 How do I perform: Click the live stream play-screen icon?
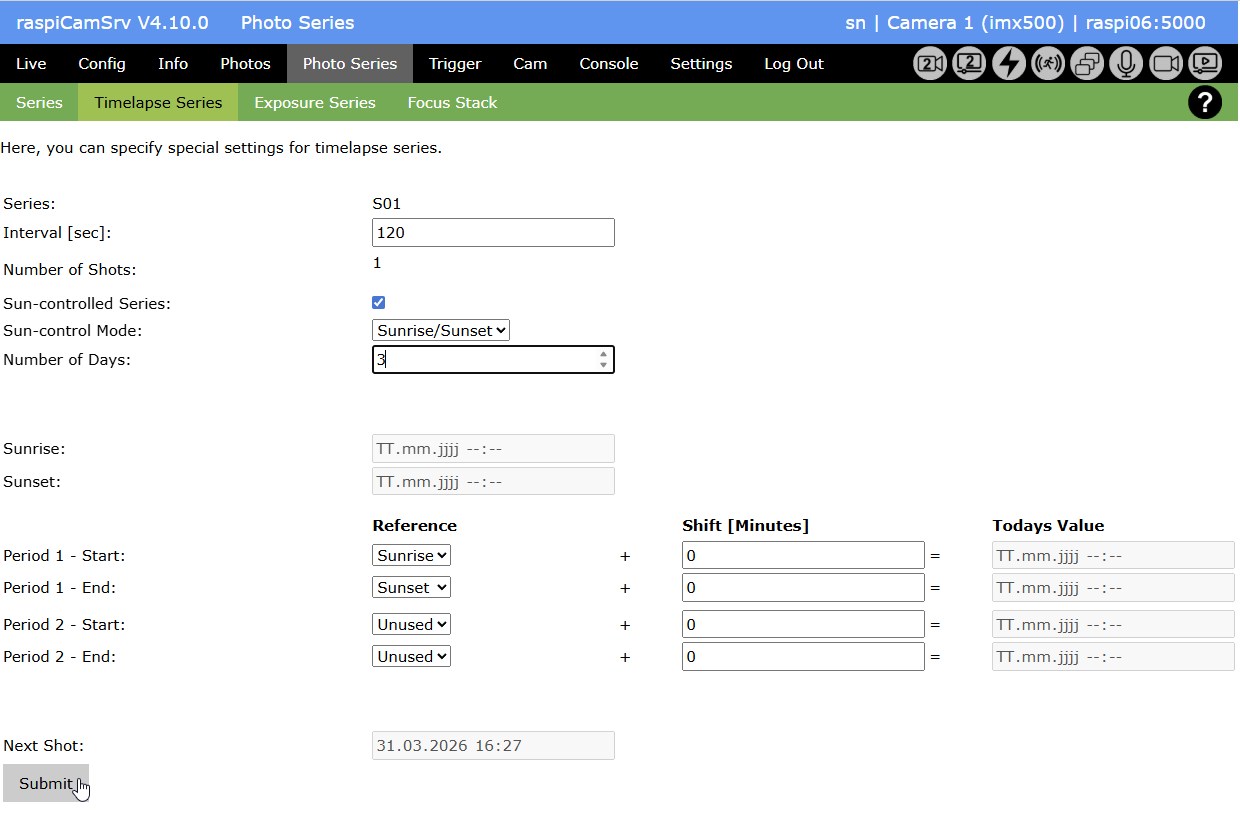point(1205,64)
